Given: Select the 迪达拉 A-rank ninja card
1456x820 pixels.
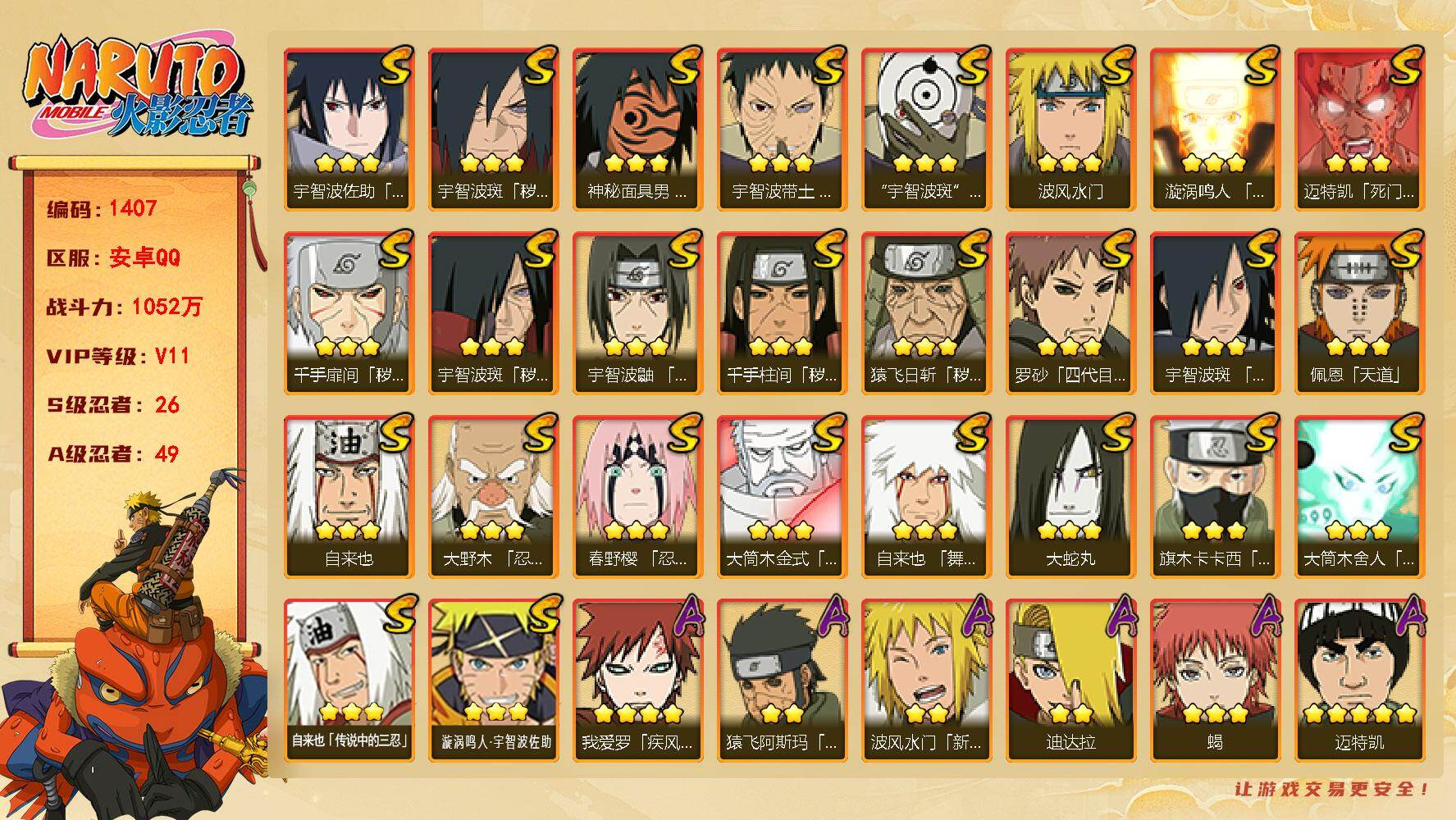Looking at the screenshot, I should pyautogui.click(x=1070, y=681).
